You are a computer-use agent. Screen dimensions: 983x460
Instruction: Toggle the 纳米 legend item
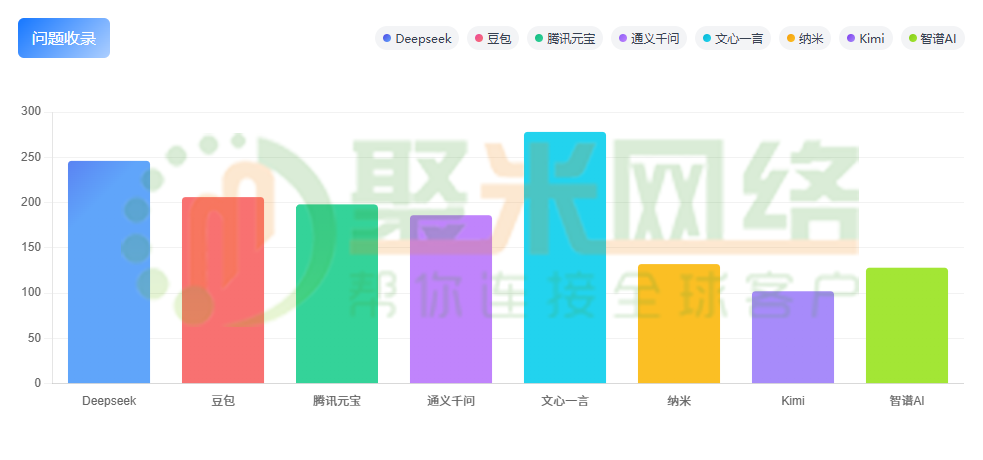[x=805, y=39]
